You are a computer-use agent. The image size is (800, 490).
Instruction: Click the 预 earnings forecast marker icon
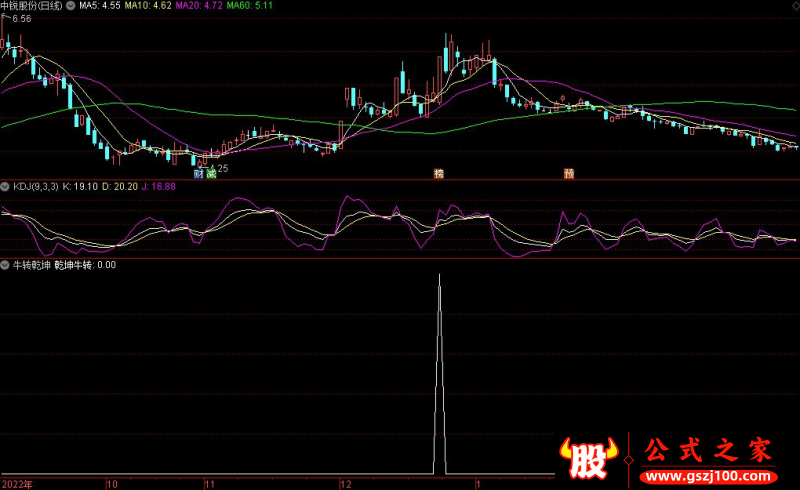(568, 173)
